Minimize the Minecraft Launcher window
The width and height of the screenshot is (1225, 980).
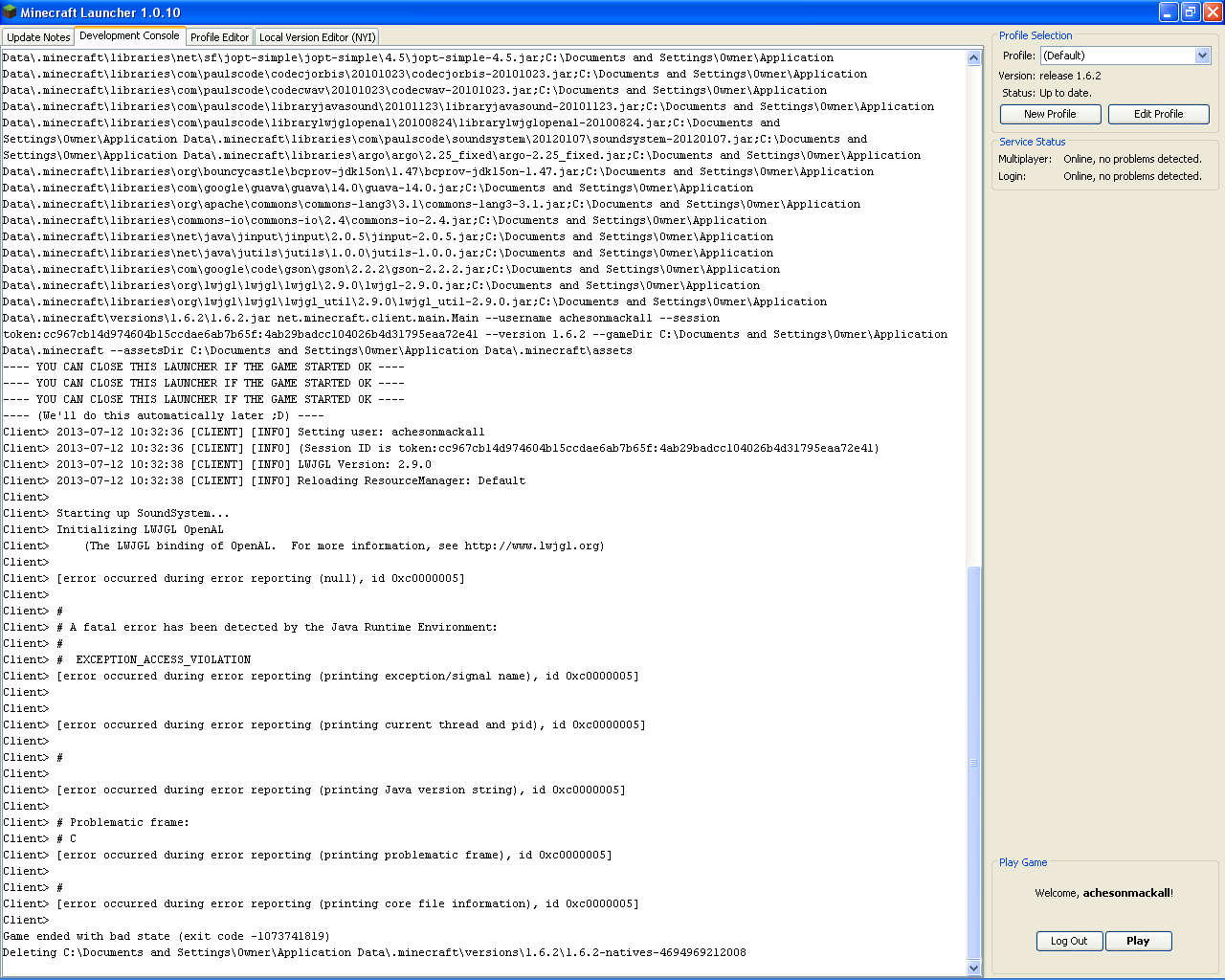(1169, 12)
